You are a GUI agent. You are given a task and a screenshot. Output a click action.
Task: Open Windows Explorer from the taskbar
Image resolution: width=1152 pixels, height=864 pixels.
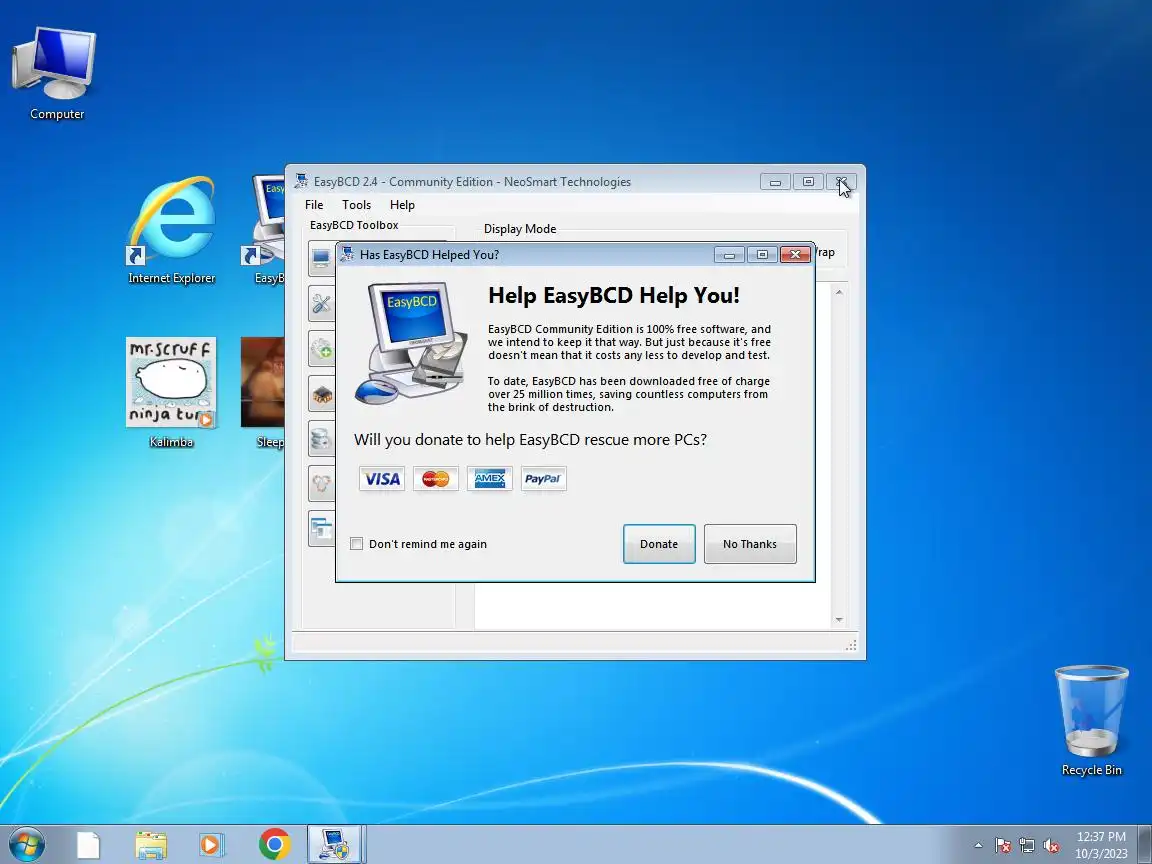coord(151,845)
